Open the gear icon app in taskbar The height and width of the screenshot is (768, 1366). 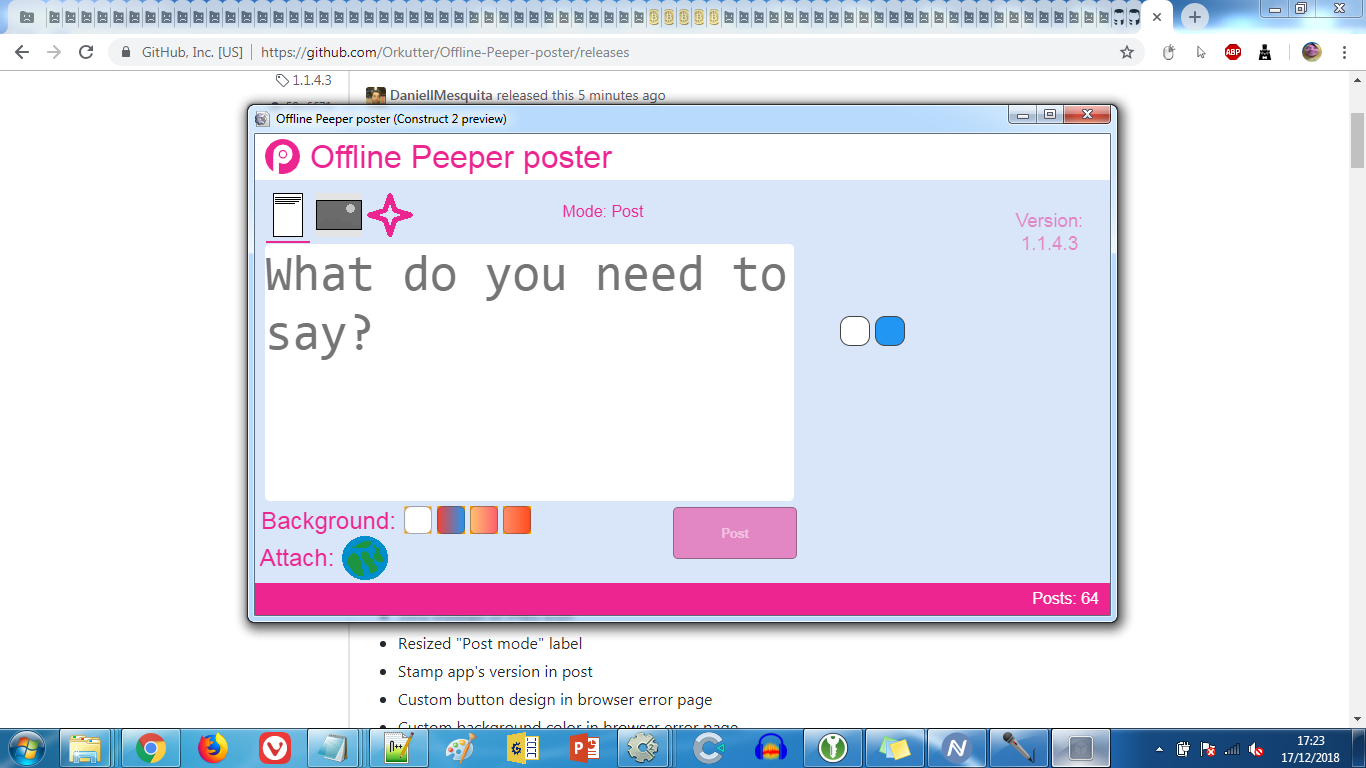[x=642, y=747]
